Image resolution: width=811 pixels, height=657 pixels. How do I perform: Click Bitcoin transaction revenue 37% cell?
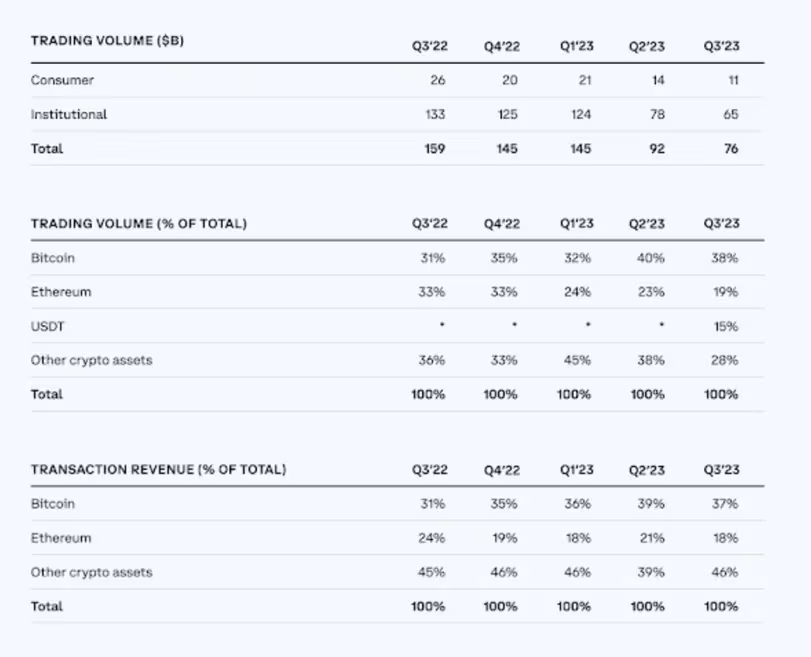pyautogui.click(x=726, y=504)
